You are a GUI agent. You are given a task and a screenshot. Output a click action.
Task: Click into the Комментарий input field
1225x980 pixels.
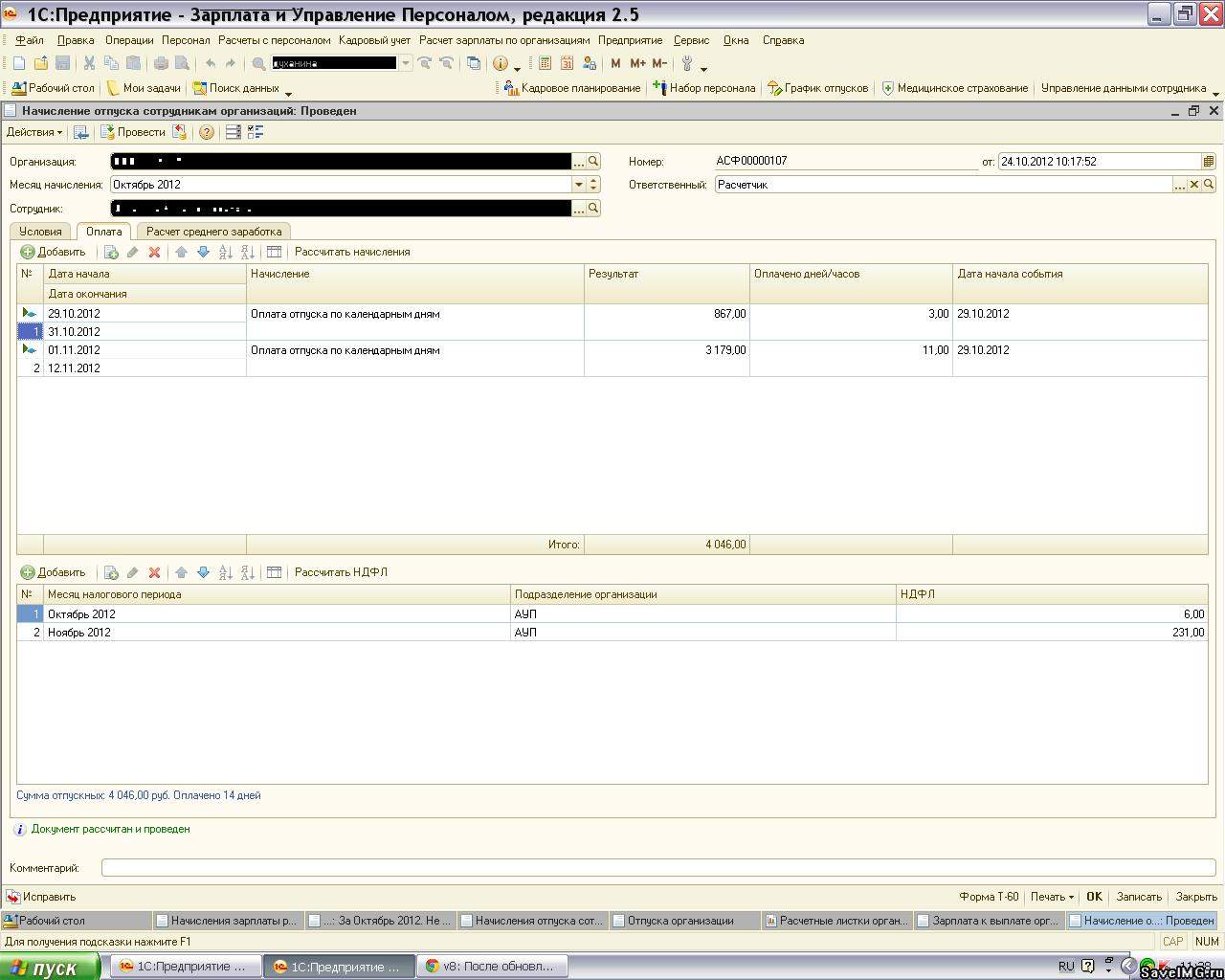click(x=658, y=868)
